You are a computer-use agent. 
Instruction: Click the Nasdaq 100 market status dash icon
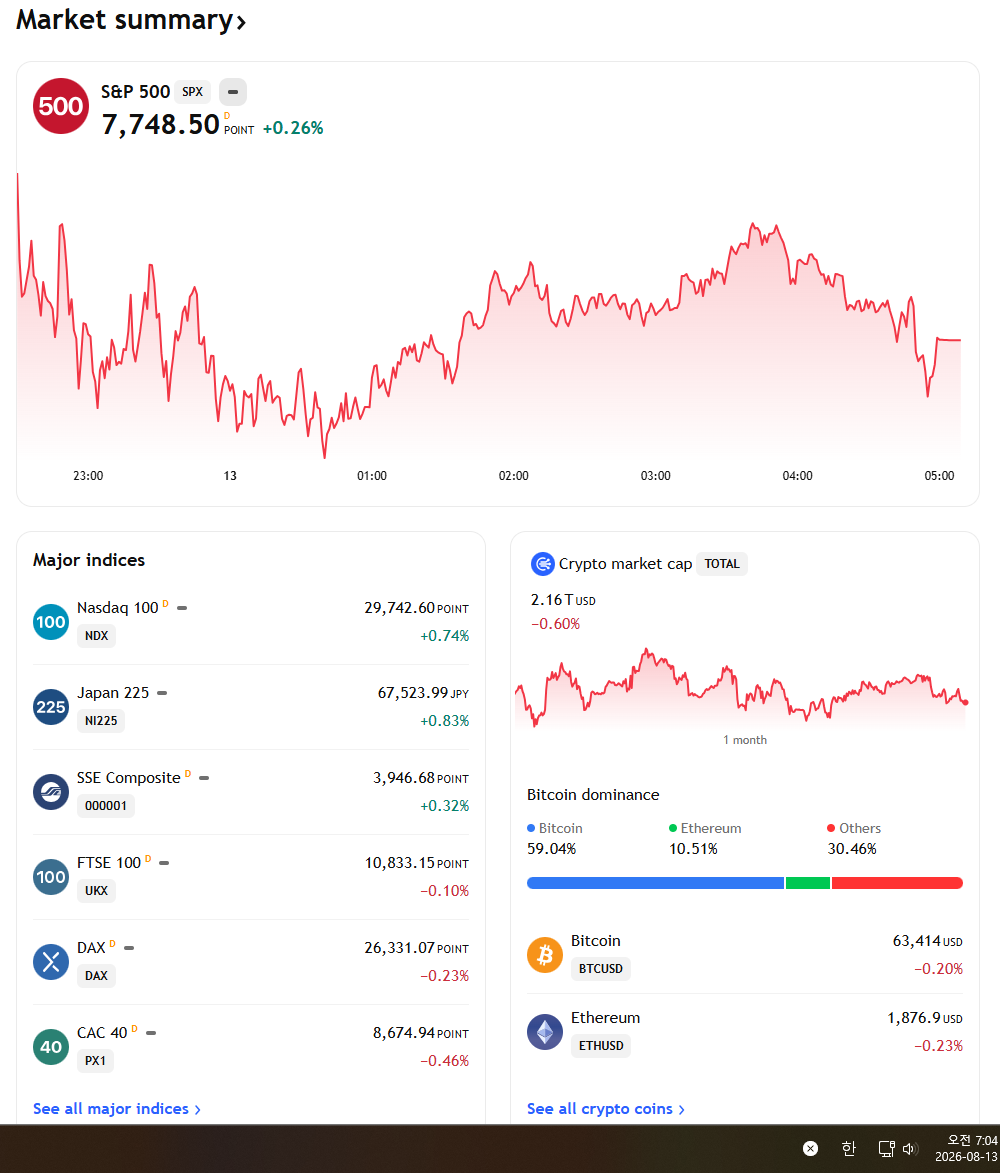182,608
